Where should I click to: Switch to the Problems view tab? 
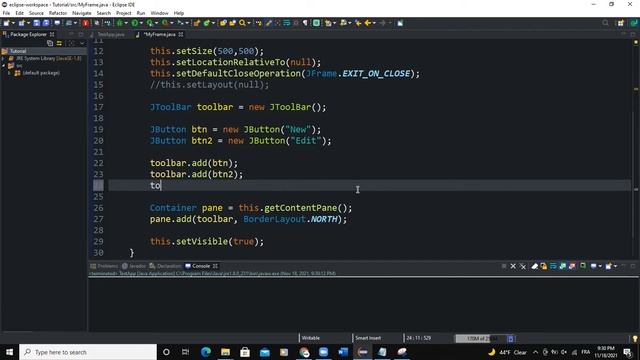click(x=104, y=266)
